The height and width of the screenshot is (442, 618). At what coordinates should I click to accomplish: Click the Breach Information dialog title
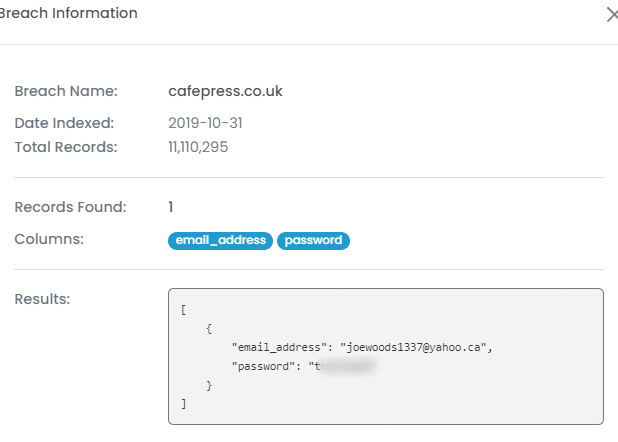(x=68, y=13)
